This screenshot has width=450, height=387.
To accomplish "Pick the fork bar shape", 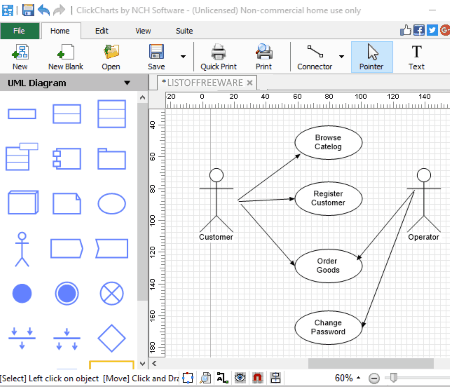I will click(67, 338).
